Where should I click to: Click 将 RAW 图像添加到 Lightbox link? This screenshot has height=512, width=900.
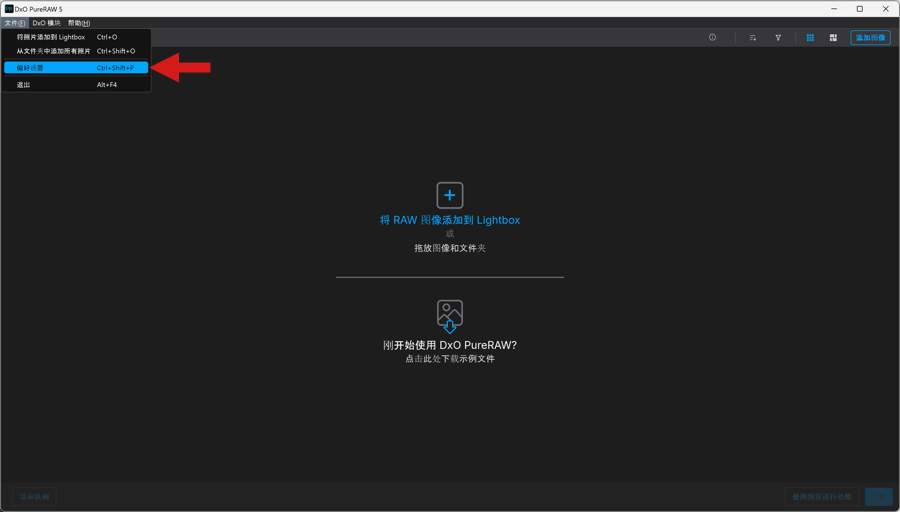(x=449, y=220)
